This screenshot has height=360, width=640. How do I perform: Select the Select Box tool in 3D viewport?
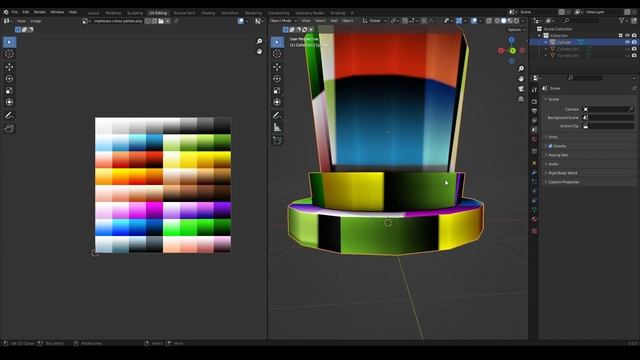tap(277, 42)
